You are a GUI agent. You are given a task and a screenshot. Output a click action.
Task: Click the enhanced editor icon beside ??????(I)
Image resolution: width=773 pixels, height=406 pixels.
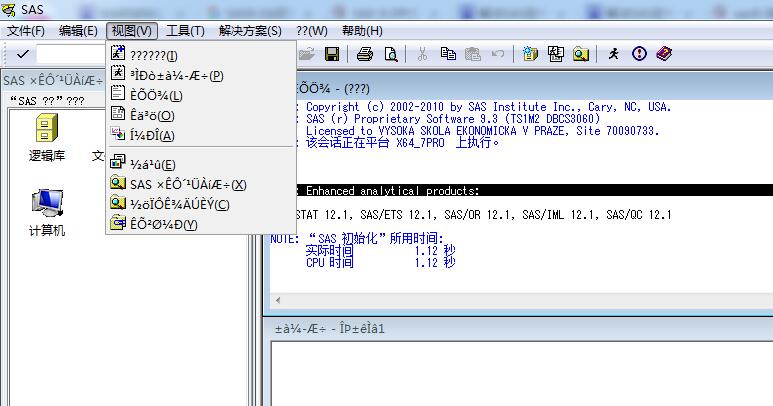click(x=118, y=53)
